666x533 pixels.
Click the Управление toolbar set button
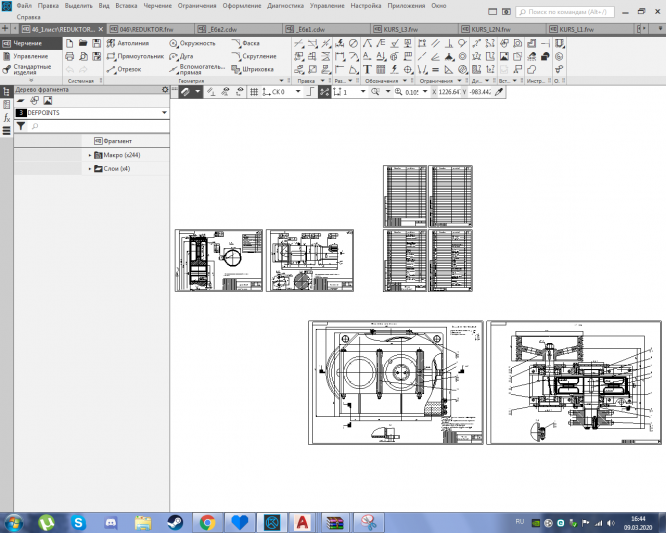tap(28, 56)
